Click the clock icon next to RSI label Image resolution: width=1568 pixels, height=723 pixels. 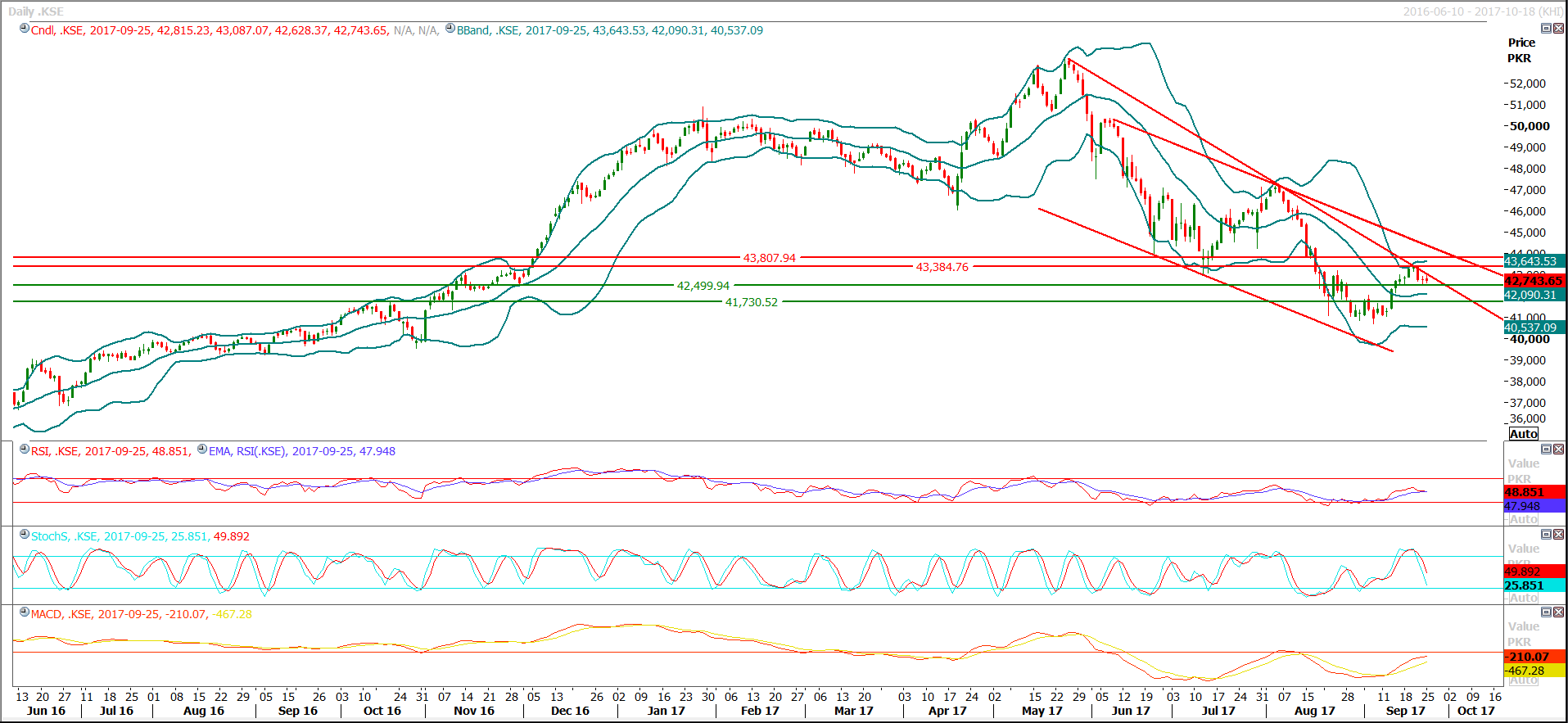point(25,450)
